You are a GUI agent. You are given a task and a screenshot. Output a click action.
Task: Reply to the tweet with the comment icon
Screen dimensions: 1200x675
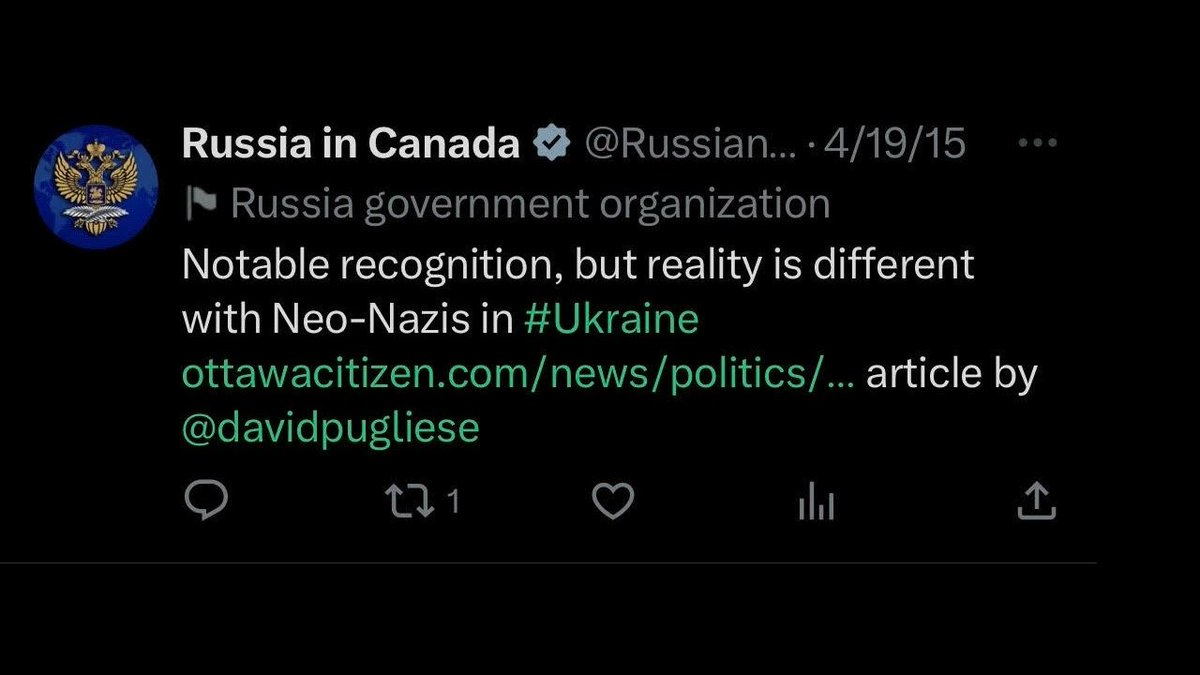[x=207, y=501]
